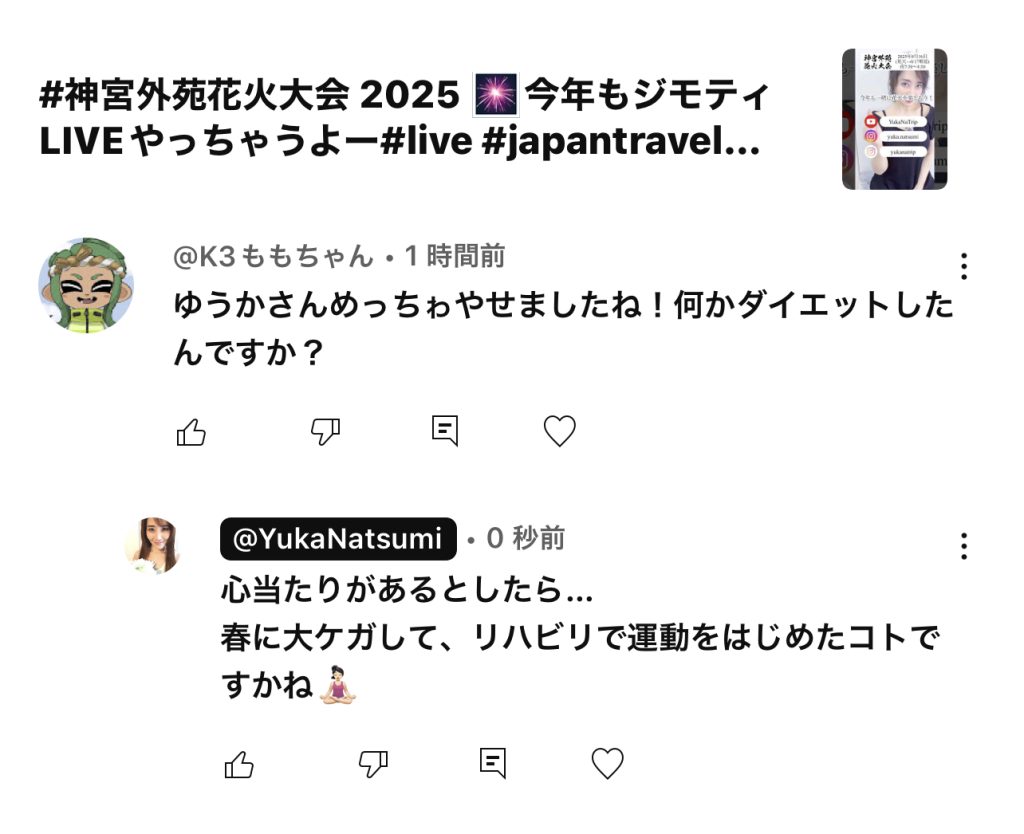Open the YukaNatsumi profile picture

153,546
